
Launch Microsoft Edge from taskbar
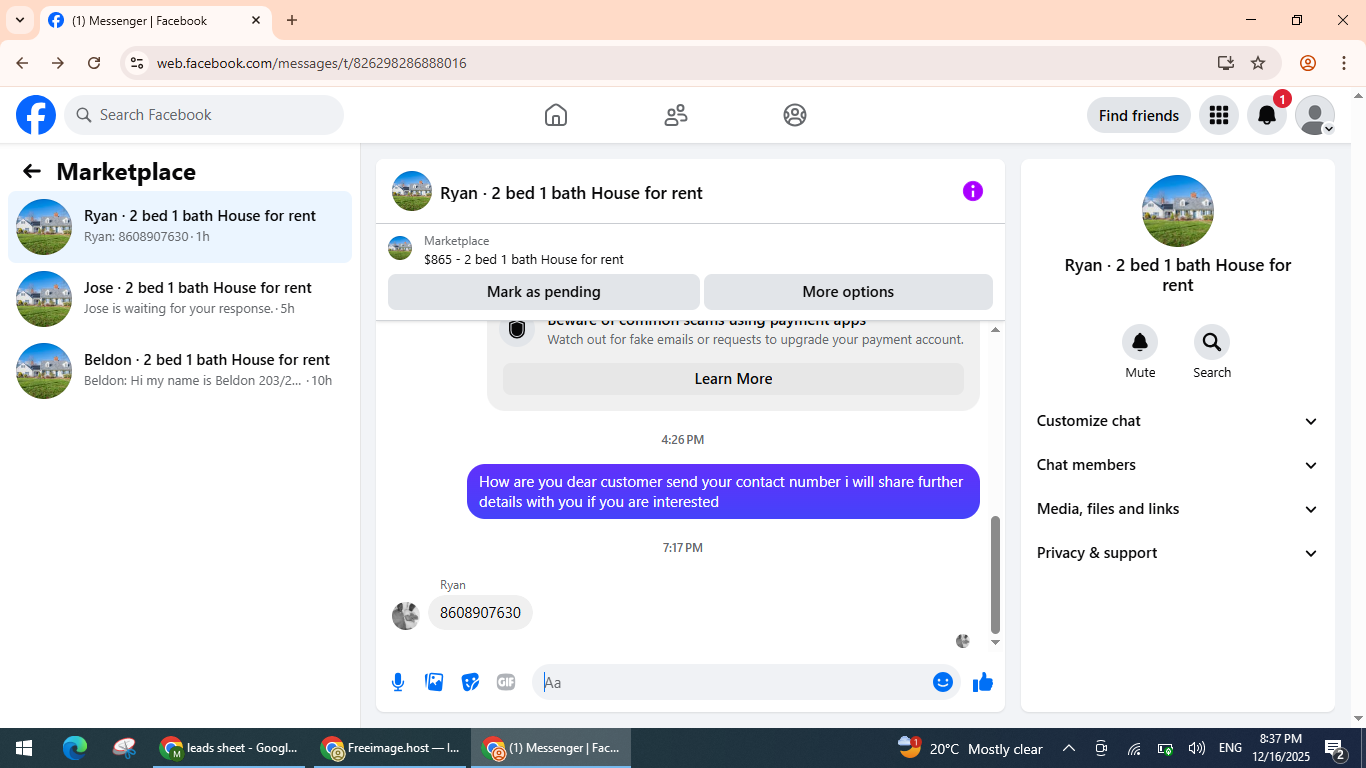[x=75, y=748]
